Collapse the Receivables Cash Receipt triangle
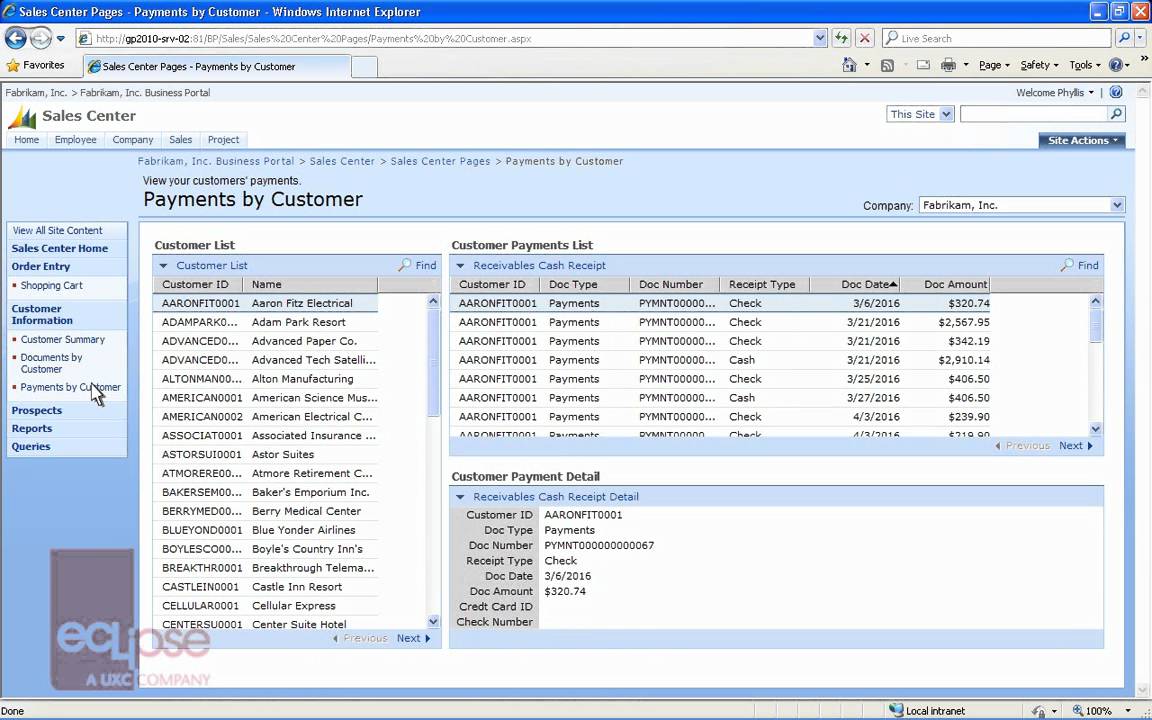Viewport: 1152px width, 720px height. click(461, 265)
